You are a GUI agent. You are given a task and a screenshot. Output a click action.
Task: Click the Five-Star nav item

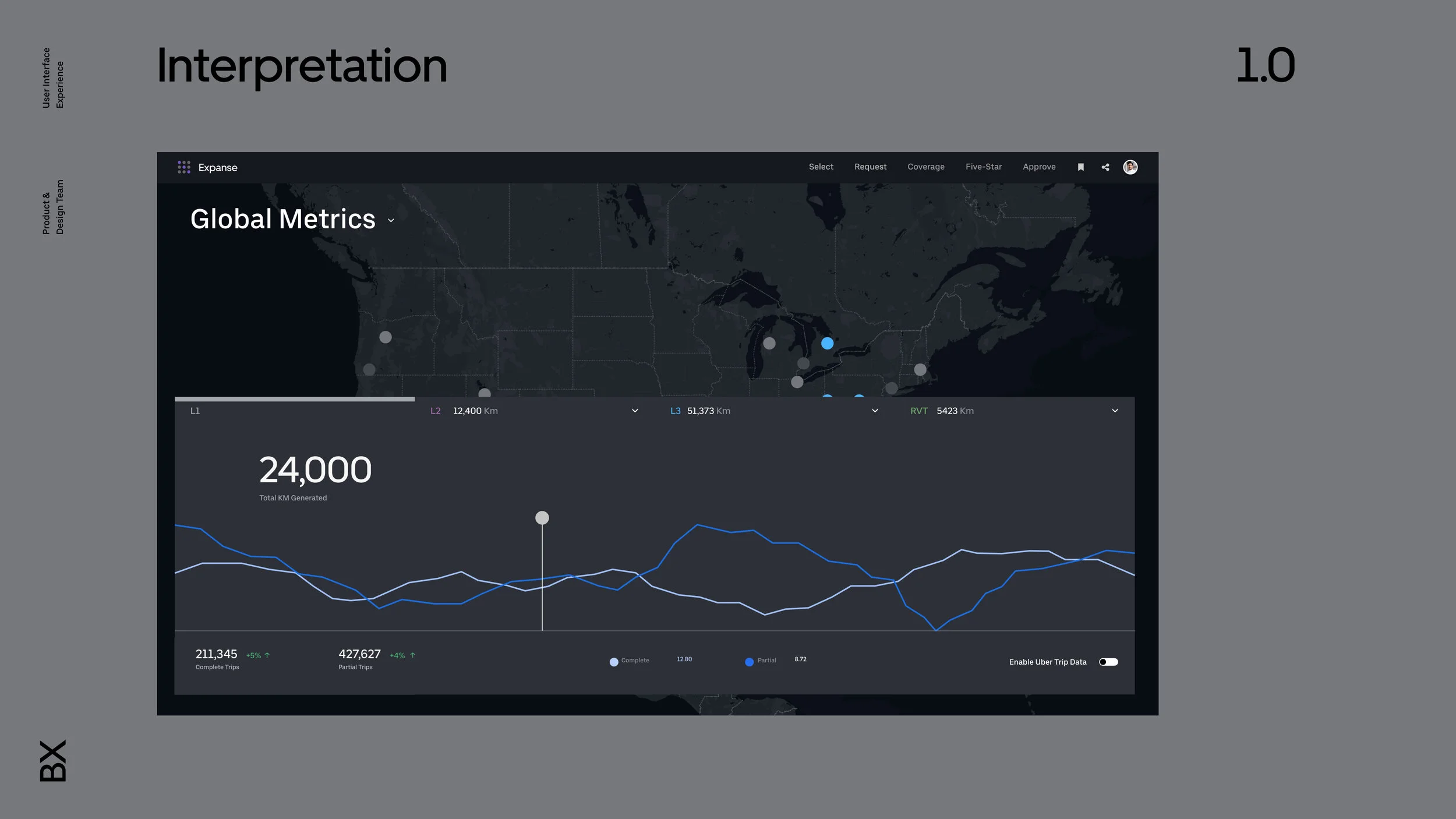coord(983,167)
